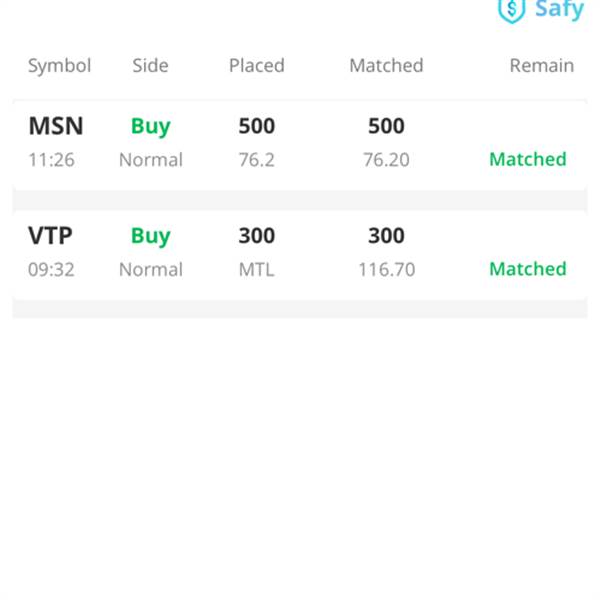Open the Safy logo text
The width and height of the screenshot is (600, 600).
coord(559,9)
